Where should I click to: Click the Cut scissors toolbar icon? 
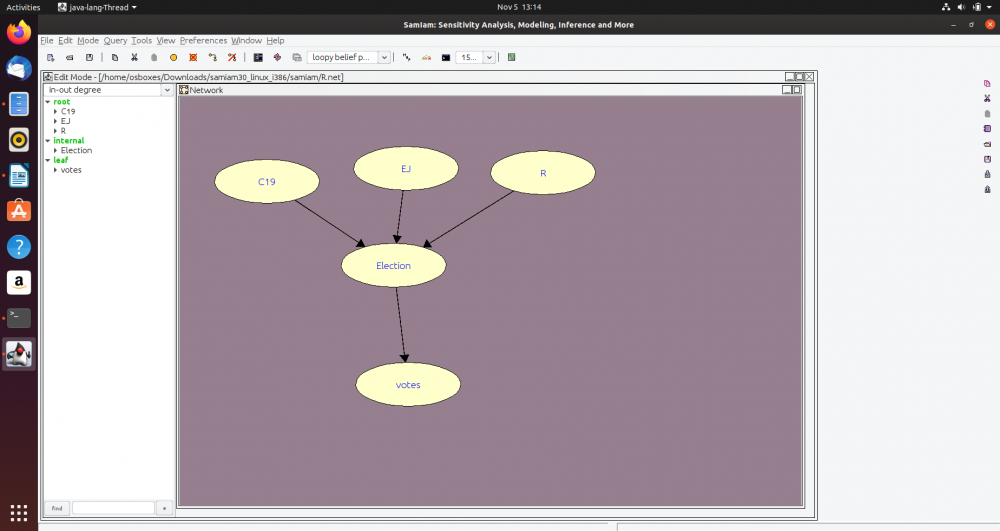[x=134, y=58]
